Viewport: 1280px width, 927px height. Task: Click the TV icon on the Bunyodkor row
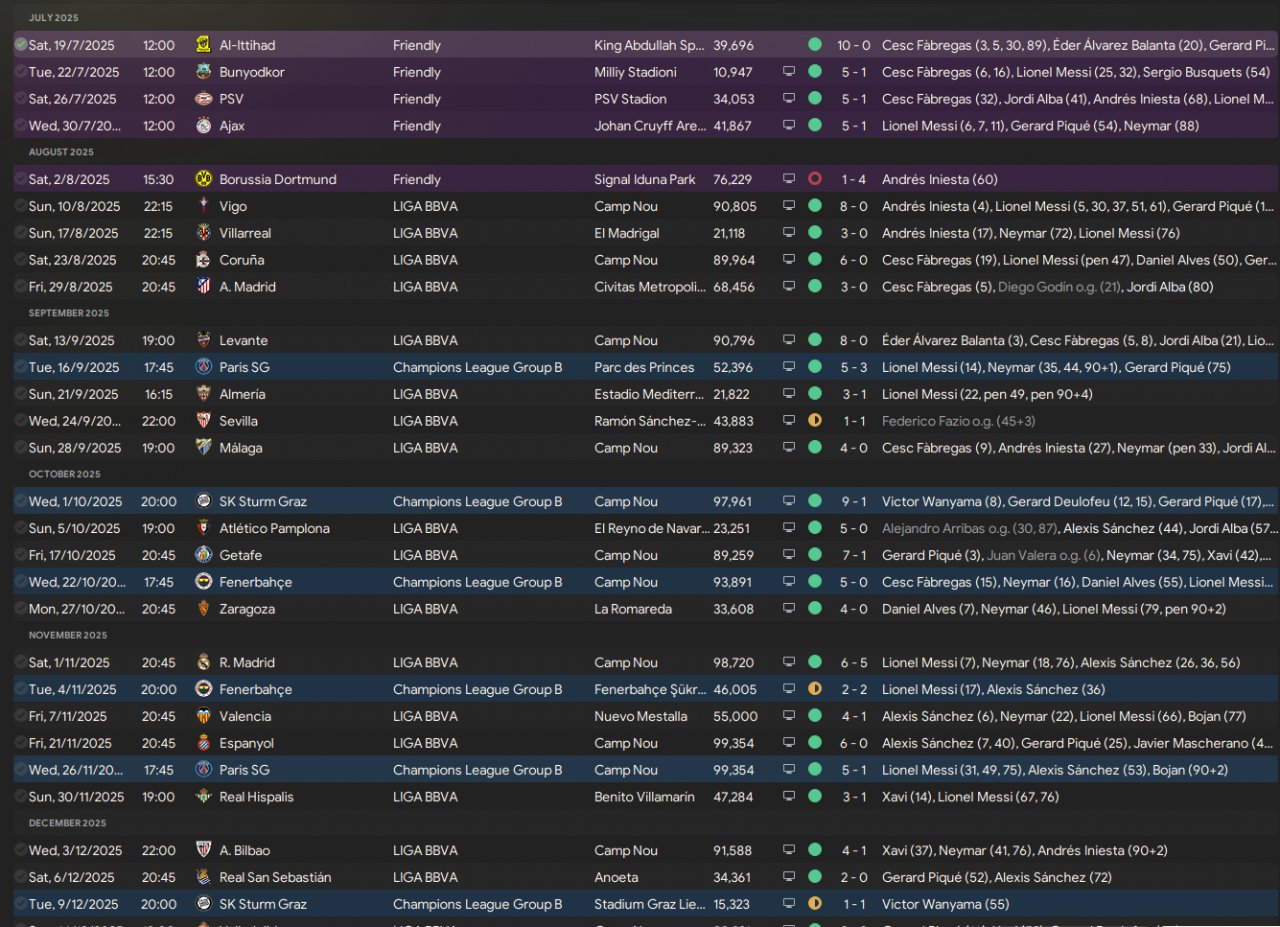click(x=788, y=72)
